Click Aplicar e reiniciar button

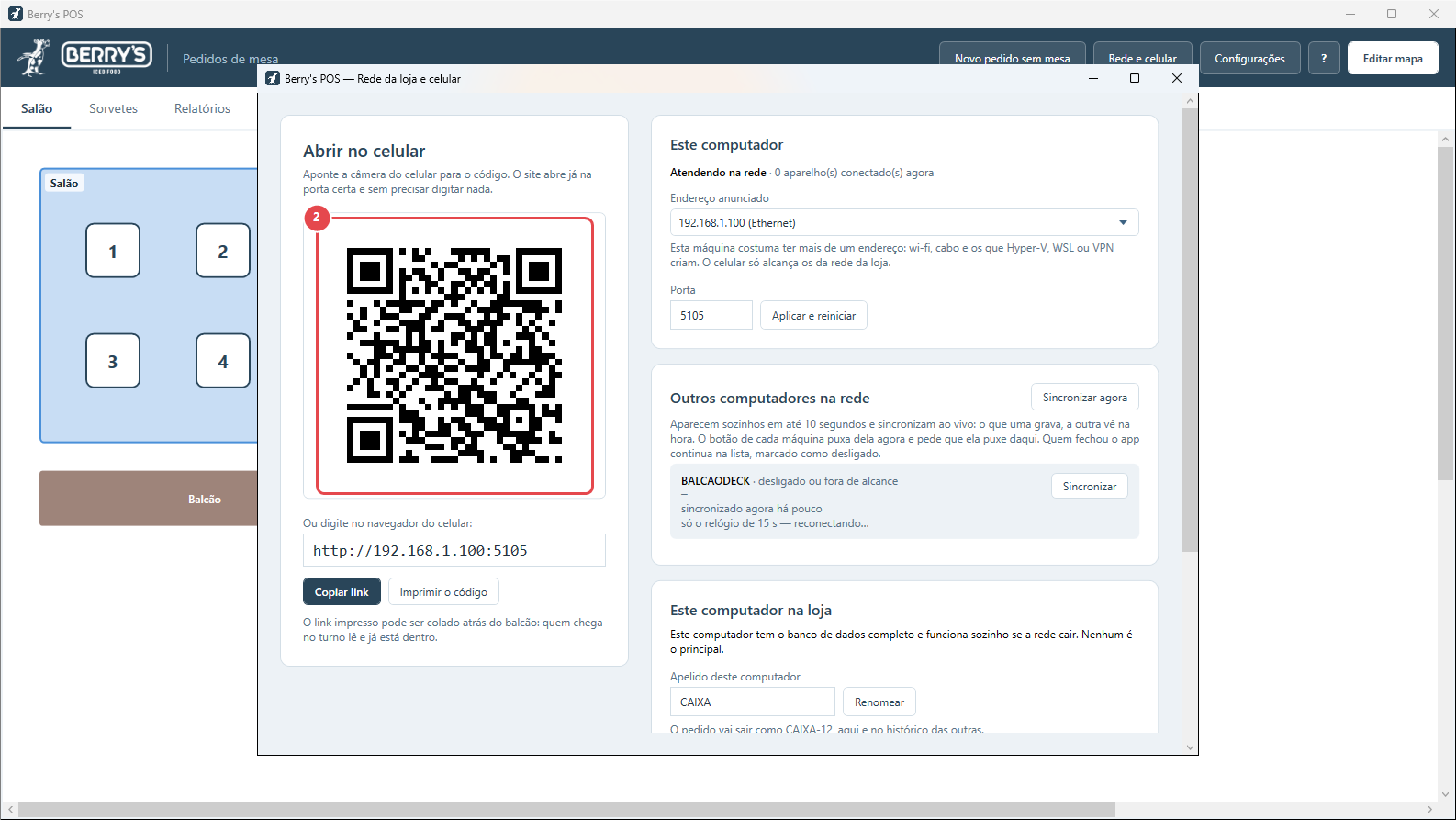pos(813,315)
